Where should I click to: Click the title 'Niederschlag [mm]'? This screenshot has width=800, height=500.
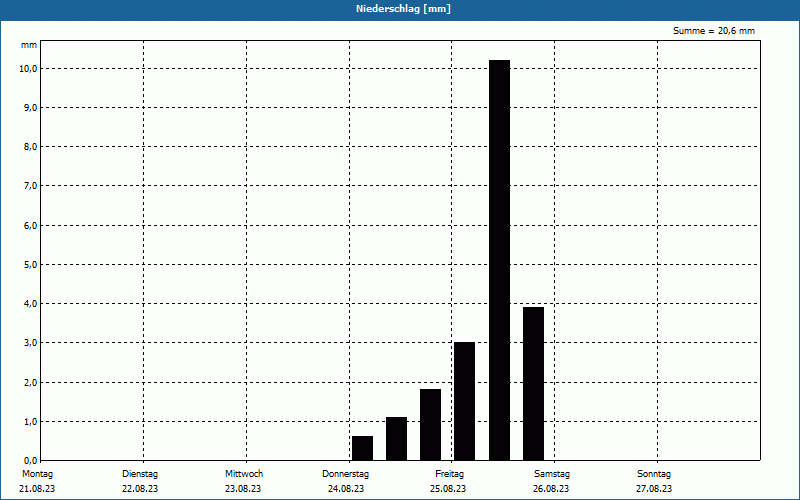click(x=403, y=9)
